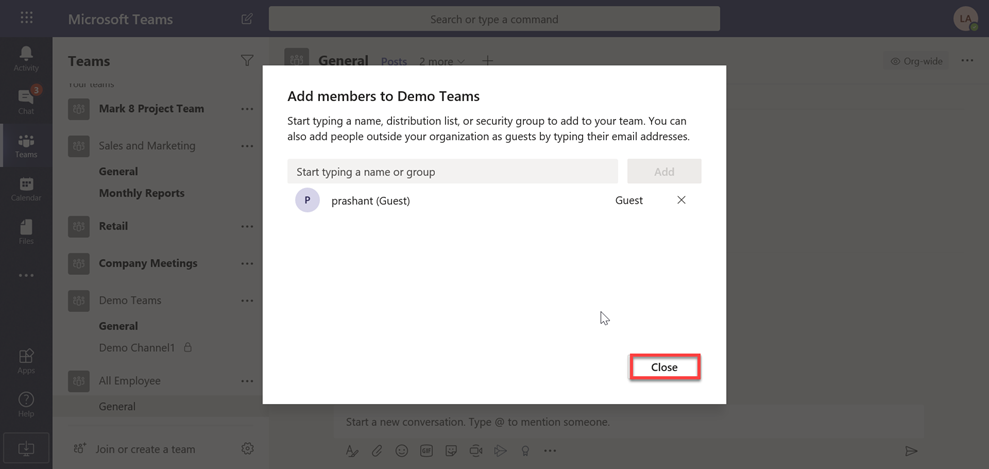
Task: Open Help in the left rail
Action: tap(26, 405)
